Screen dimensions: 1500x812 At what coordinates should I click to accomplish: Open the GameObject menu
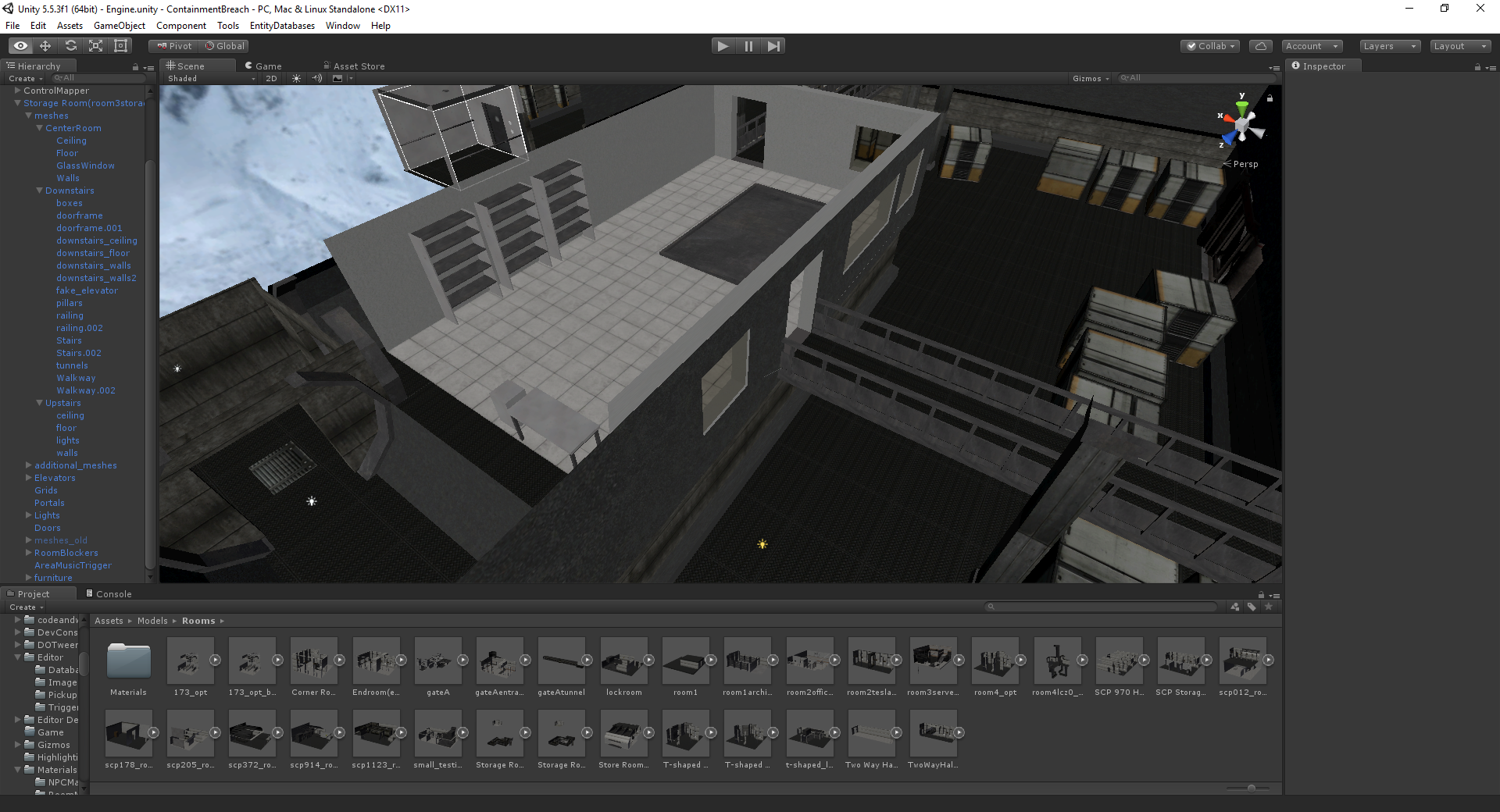[x=120, y=26]
